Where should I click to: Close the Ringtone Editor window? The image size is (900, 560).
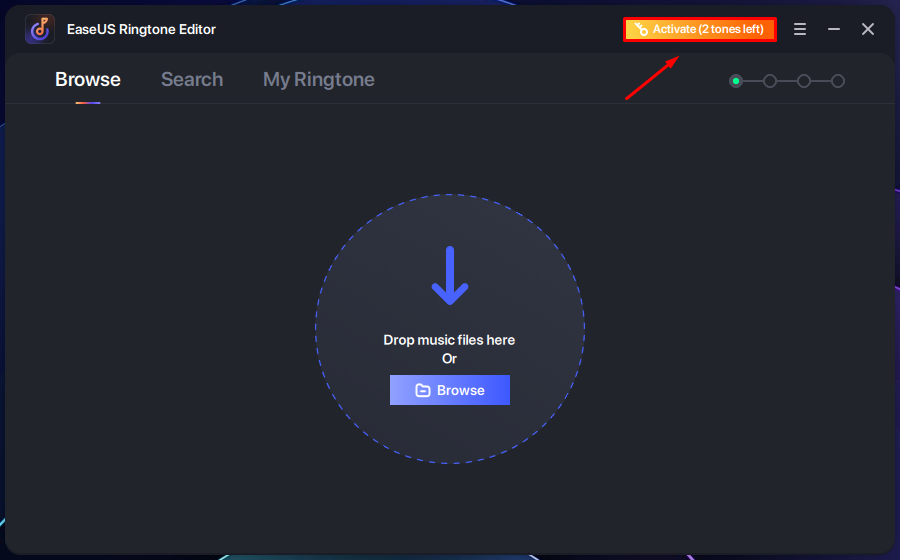point(868,30)
